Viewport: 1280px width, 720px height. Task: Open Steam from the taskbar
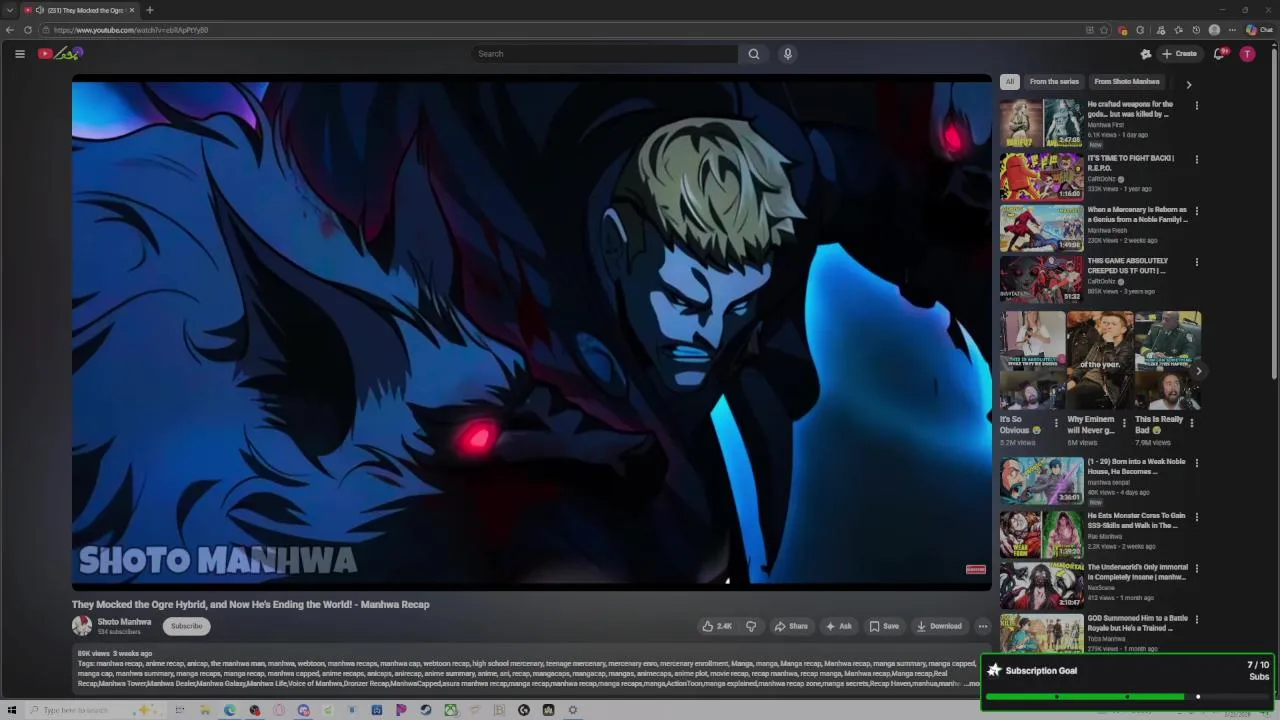coord(426,710)
